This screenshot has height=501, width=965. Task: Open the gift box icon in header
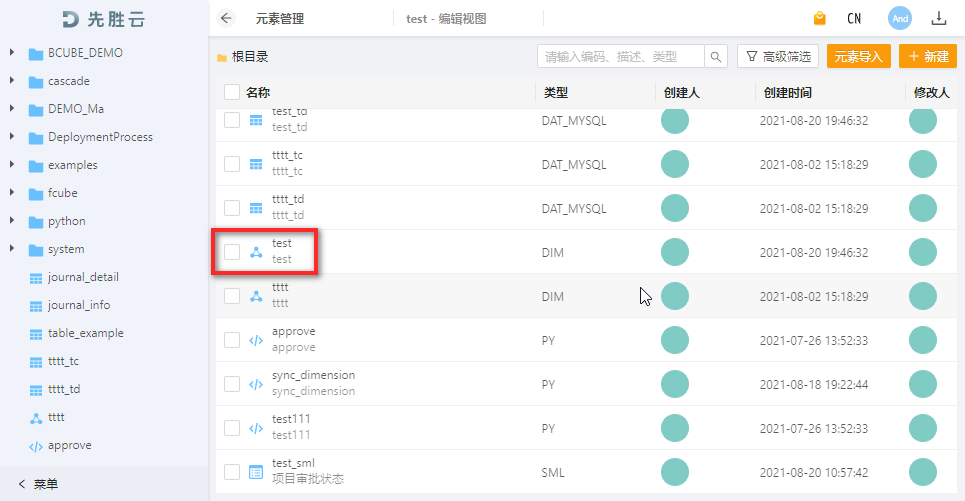819,18
